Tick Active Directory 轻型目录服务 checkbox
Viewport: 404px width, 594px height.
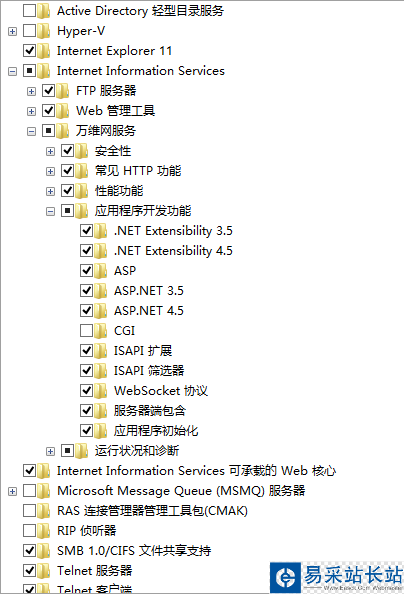pyautogui.click(x=30, y=11)
